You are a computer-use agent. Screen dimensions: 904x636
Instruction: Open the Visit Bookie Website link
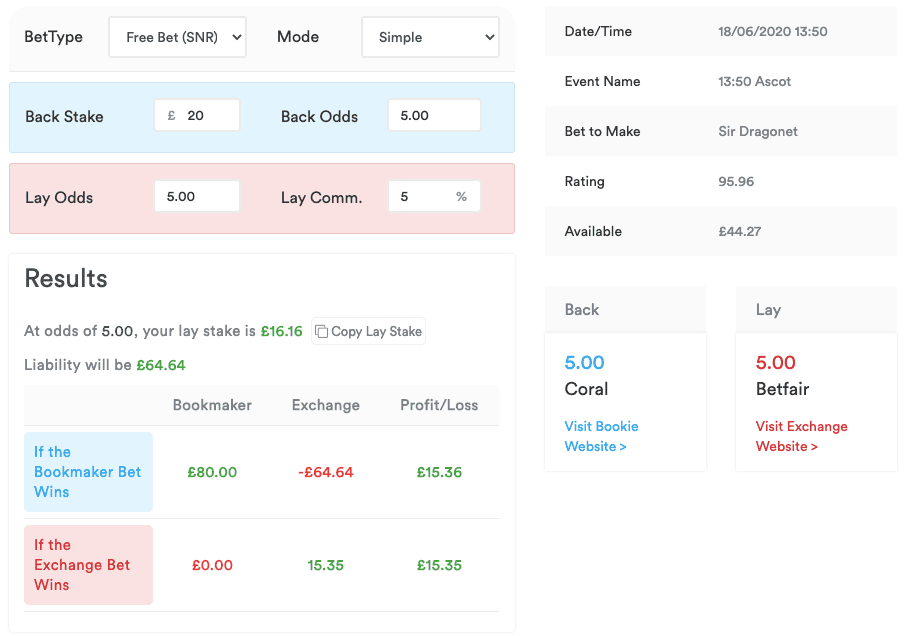(x=601, y=436)
